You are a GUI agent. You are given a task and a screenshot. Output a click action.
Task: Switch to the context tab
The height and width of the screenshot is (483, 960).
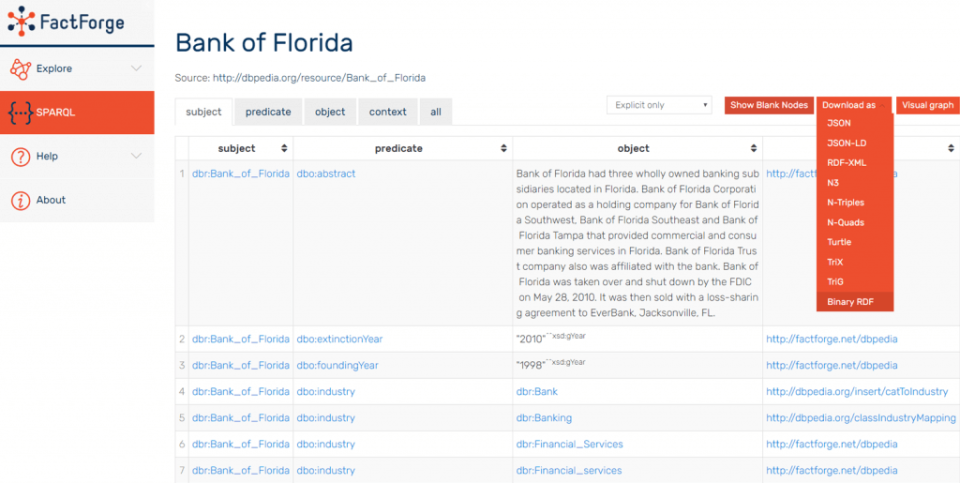tap(388, 112)
